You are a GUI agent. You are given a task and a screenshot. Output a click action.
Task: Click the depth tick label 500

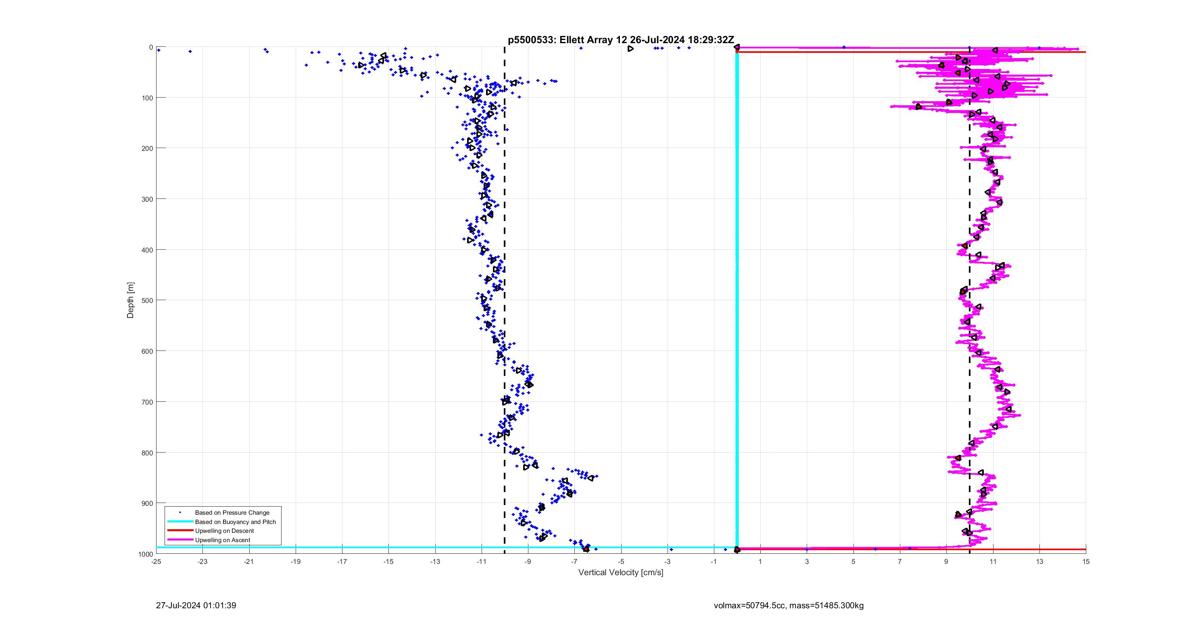(x=145, y=300)
